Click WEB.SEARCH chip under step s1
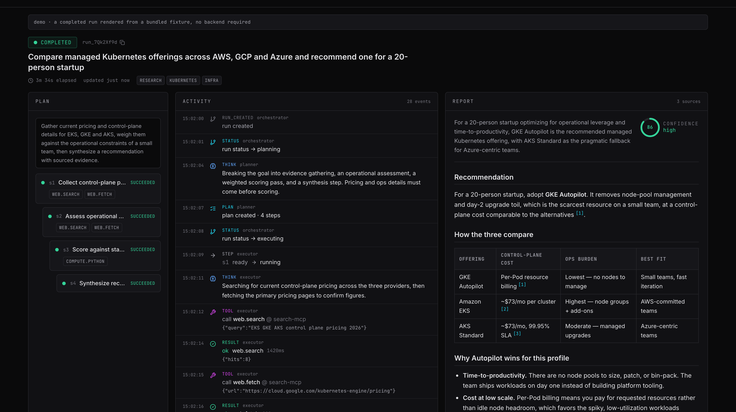The width and height of the screenshot is (736, 412). tap(66, 194)
